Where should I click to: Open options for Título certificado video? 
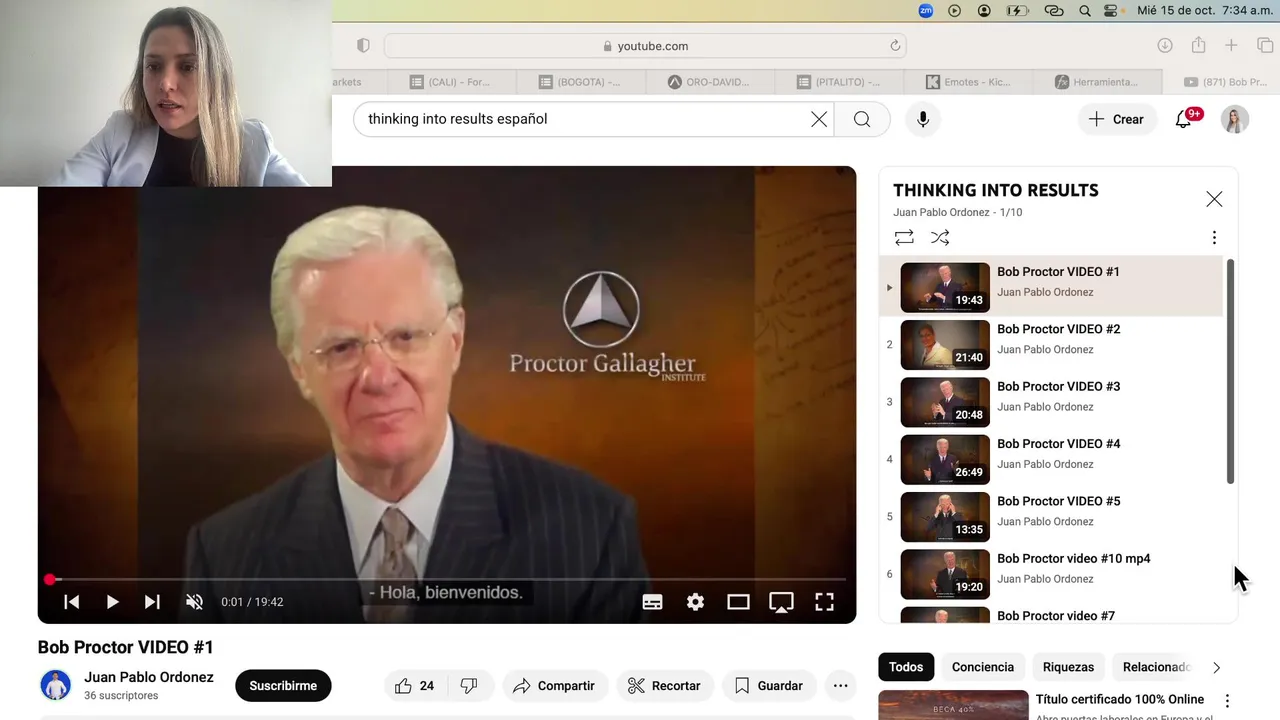click(1227, 701)
